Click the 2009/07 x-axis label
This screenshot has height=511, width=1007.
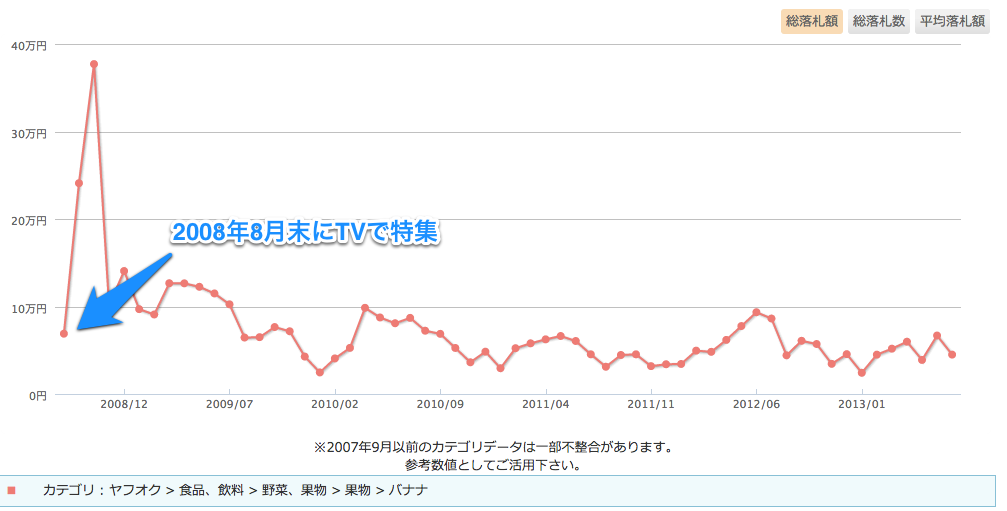pos(230,405)
